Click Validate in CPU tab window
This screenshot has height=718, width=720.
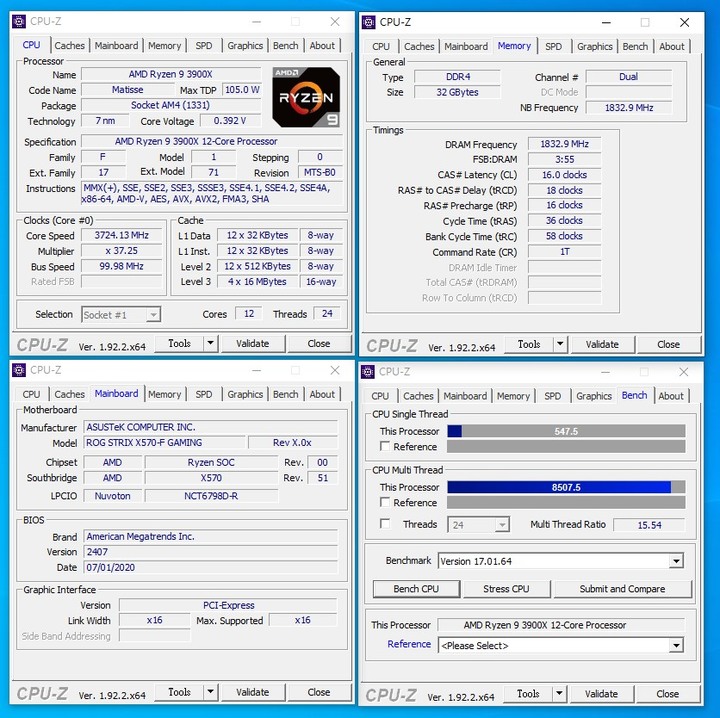(x=253, y=343)
